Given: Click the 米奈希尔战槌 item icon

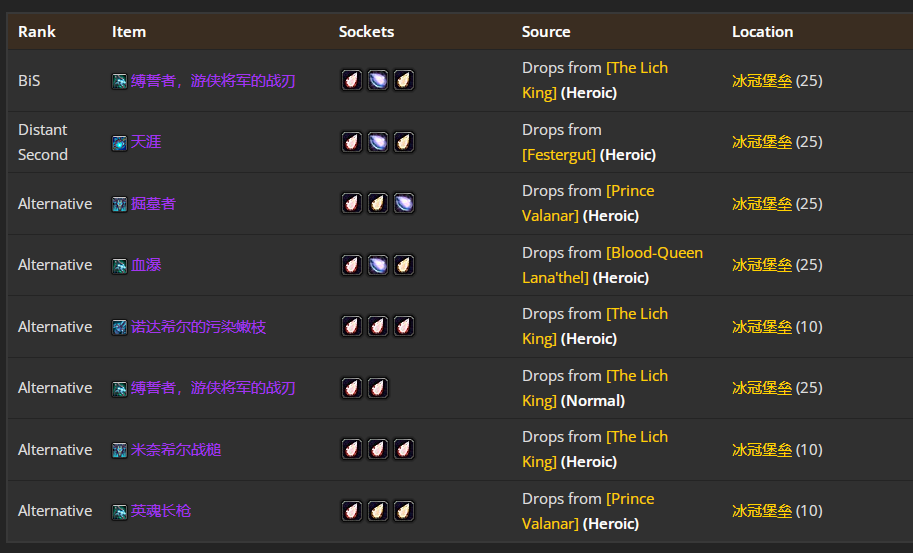Looking at the screenshot, I should coord(119,450).
